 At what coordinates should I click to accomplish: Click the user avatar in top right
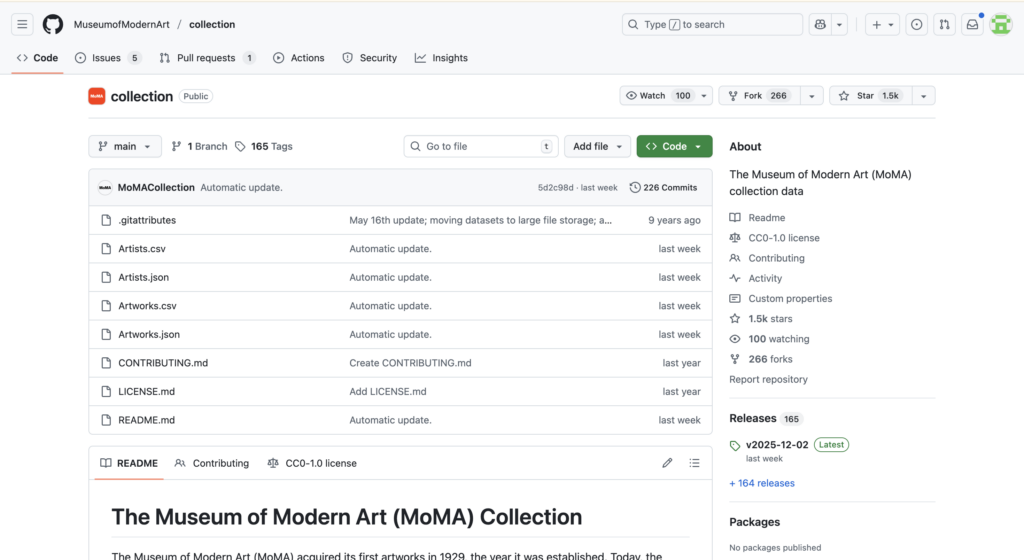[x=1000, y=24]
